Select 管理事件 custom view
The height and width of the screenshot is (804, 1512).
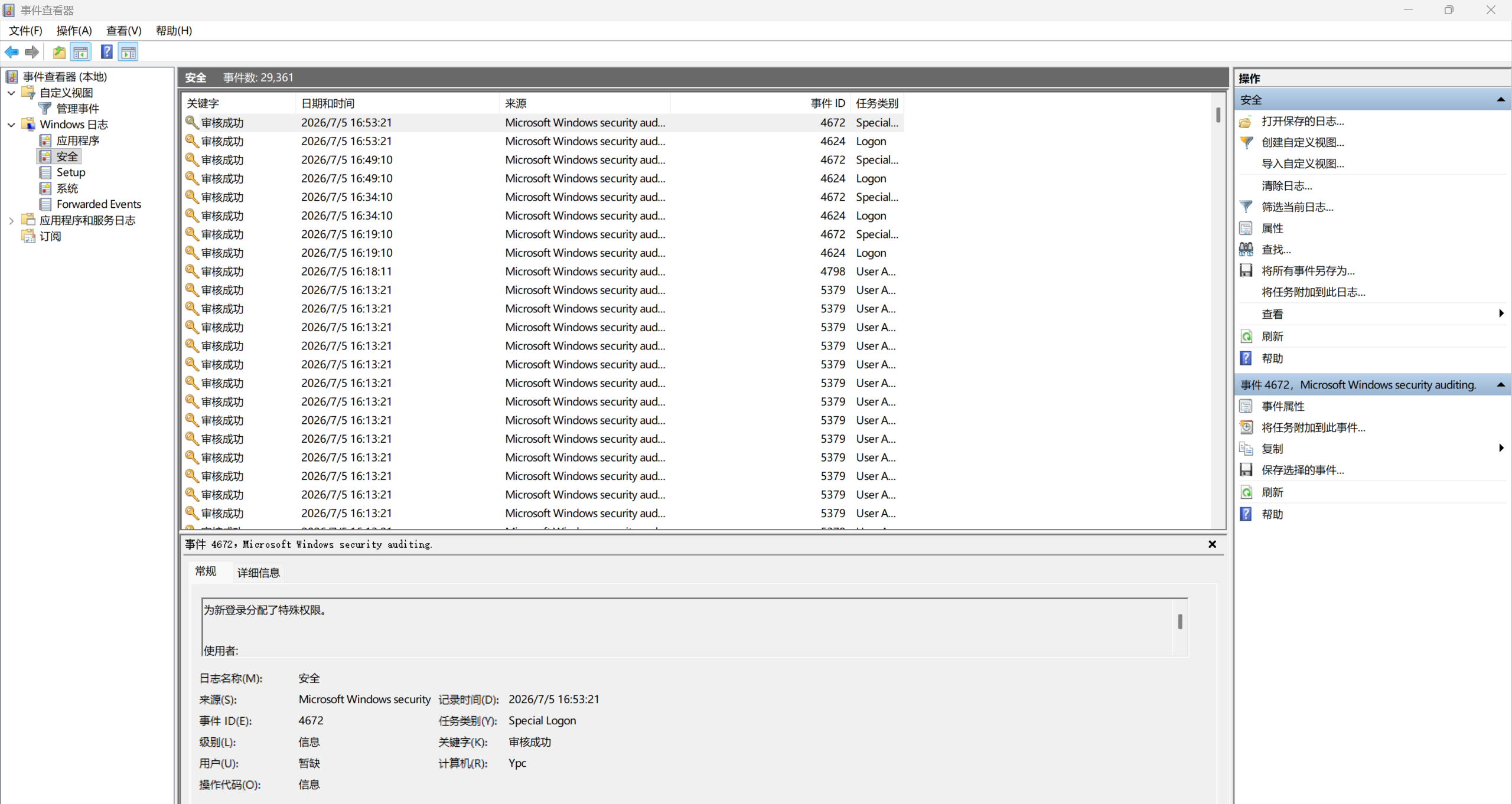77,109
